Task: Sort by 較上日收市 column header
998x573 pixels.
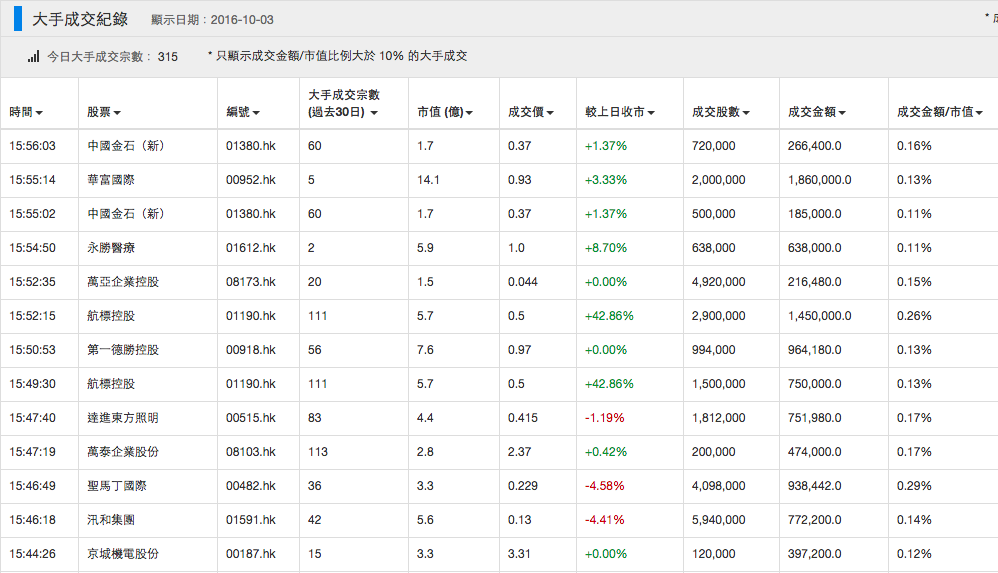Action: 620,112
